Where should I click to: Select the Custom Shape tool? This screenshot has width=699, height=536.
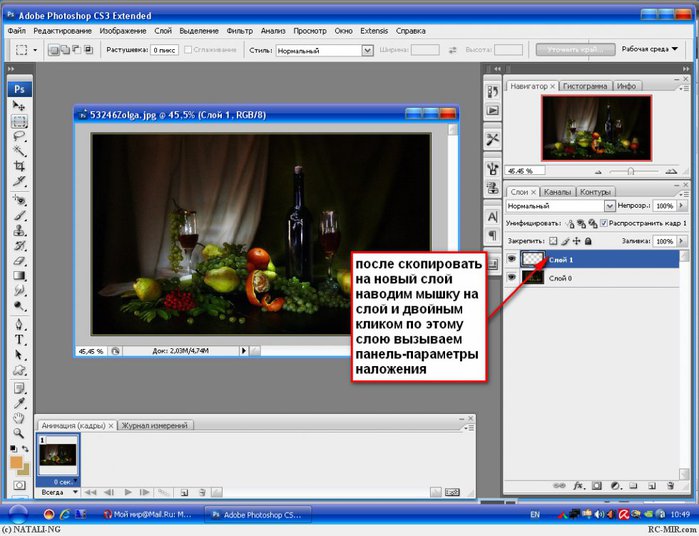pyautogui.click(x=19, y=370)
